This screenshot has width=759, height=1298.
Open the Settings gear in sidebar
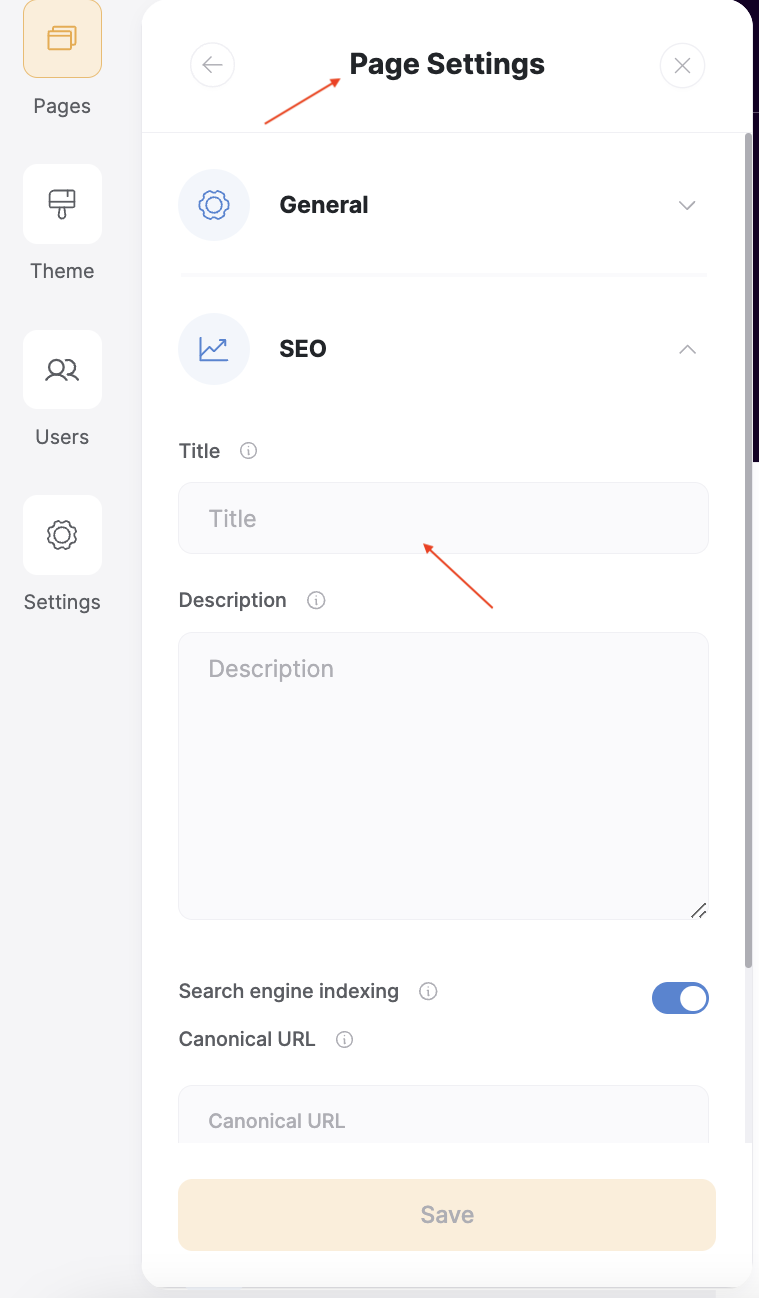pos(62,535)
